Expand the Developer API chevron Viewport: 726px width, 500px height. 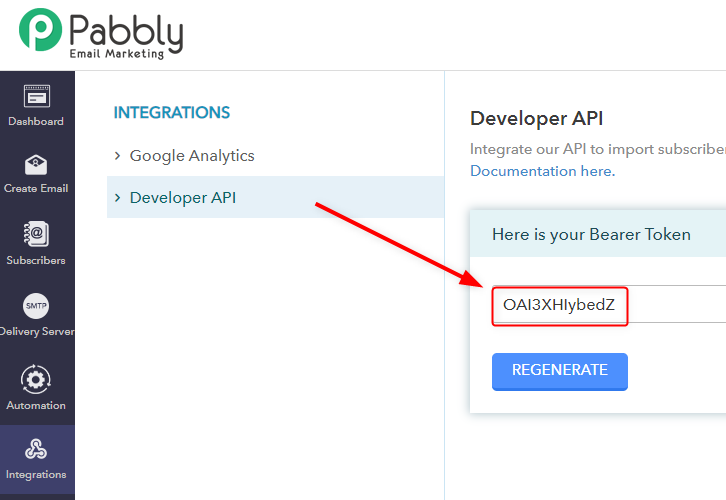click(118, 198)
